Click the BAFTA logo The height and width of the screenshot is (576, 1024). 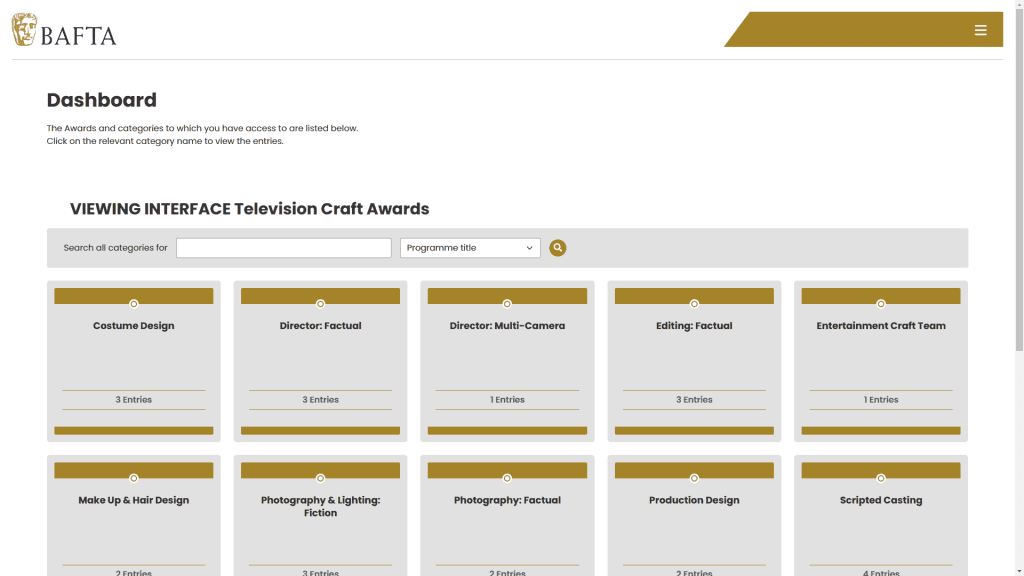coord(64,30)
